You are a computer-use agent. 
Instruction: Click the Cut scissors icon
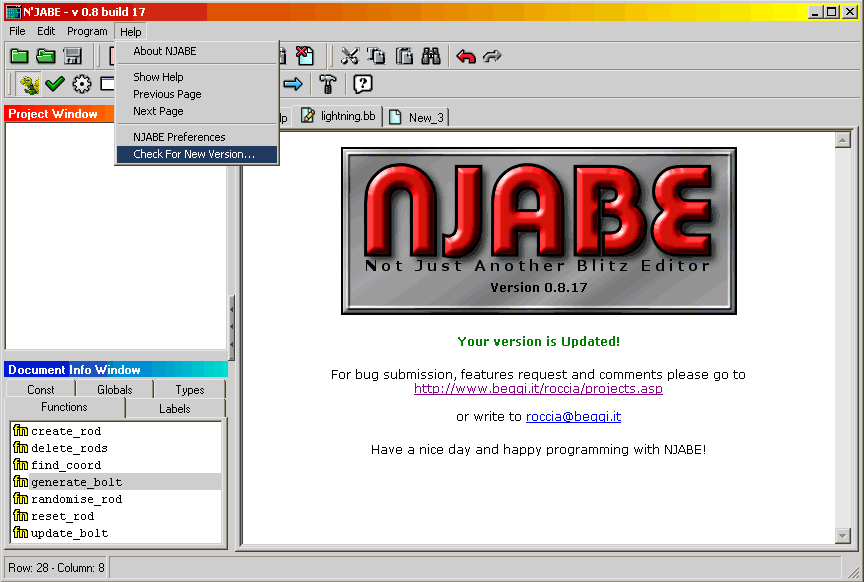pyautogui.click(x=350, y=56)
